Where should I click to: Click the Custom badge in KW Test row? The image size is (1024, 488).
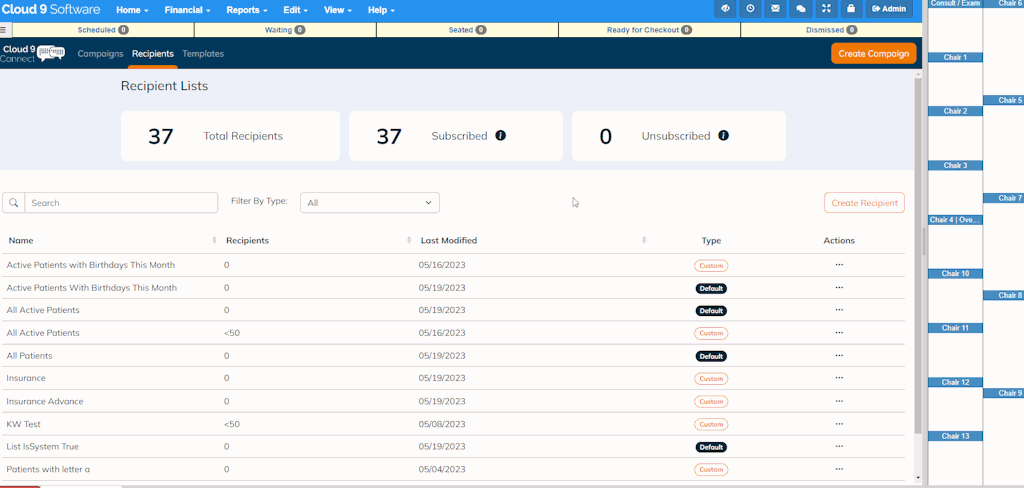tap(711, 425)
